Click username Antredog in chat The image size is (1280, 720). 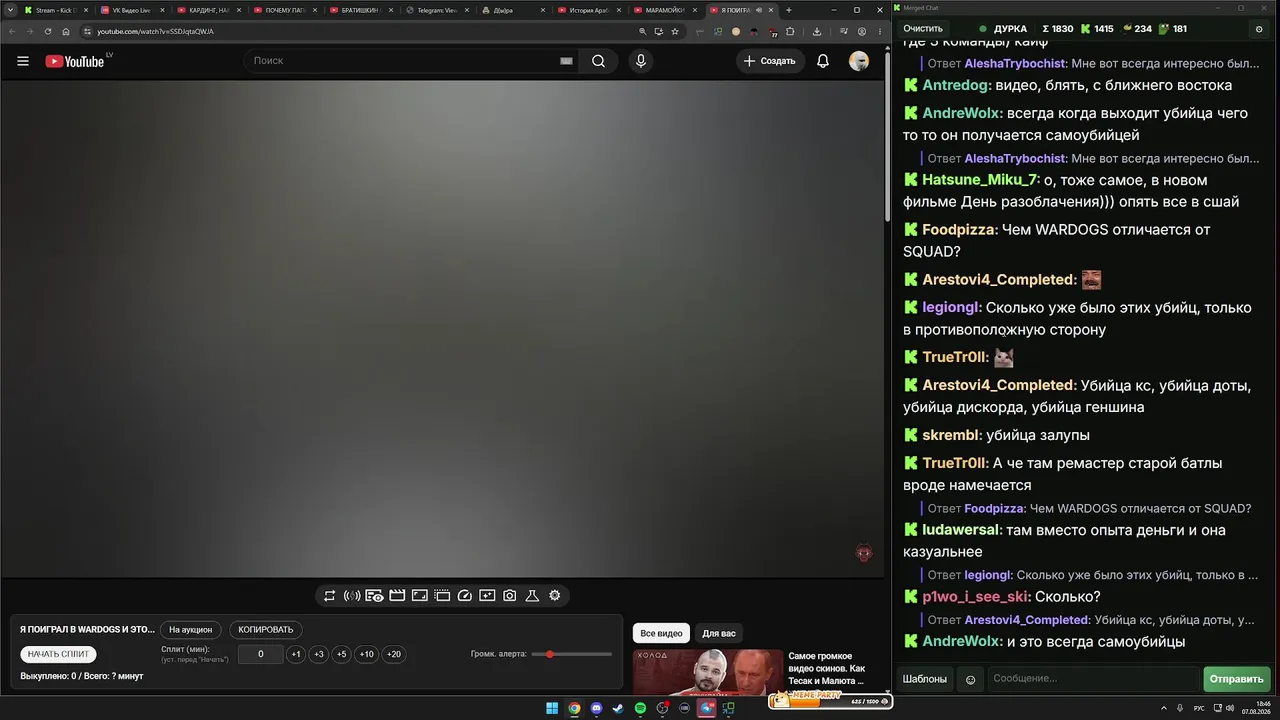957,86
